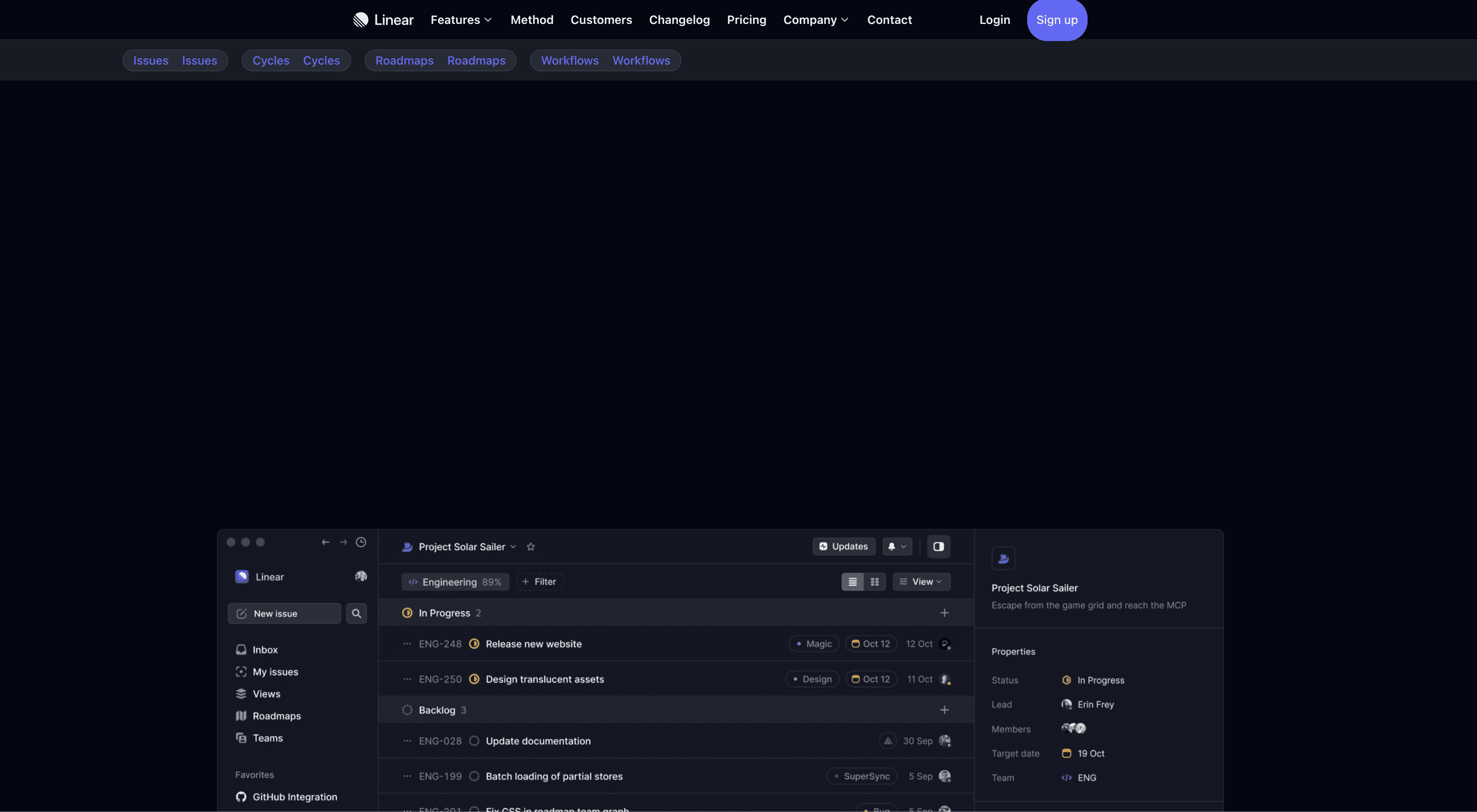Star the Project Solar Sailer project
This screenshot has width=1477, height=812.
tap(531, 547)
